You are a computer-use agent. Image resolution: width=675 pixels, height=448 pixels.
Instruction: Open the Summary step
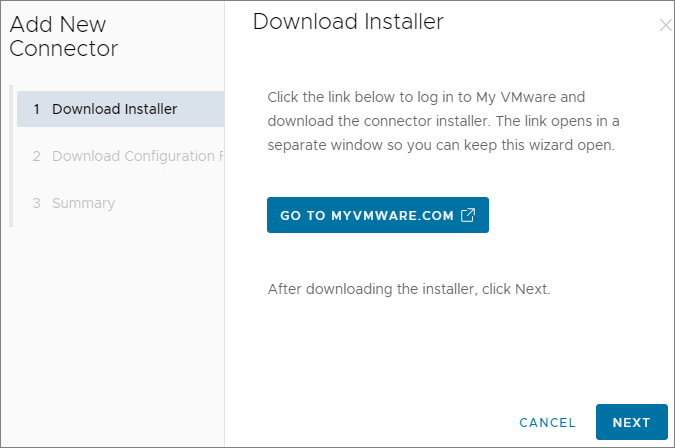(x=83, y=203)
